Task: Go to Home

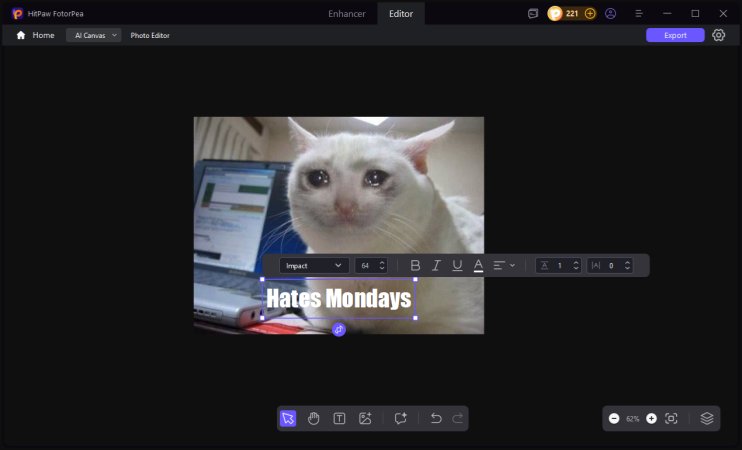Action: [x=35, y=35]
